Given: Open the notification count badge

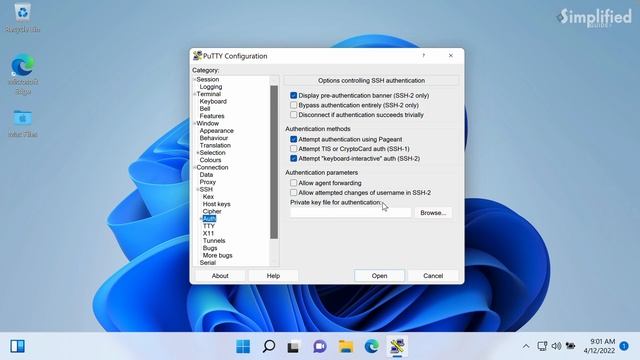Looking at the screenshot, I should pyautogui.click(x=624, y=346).
